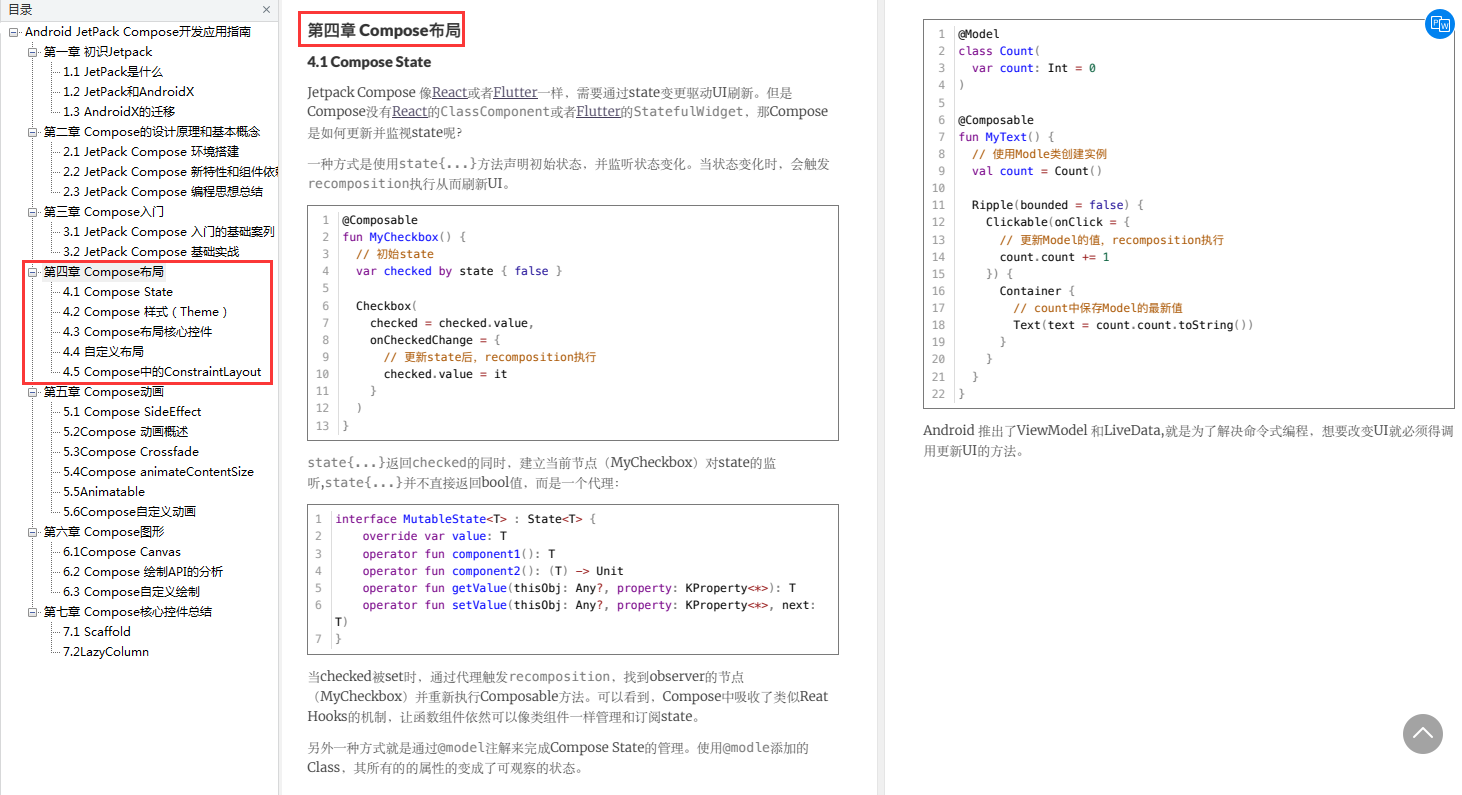Jump to 5.4Compose animateContentSize
Screen dimensions: 1462x795
(x=158, y=472)
